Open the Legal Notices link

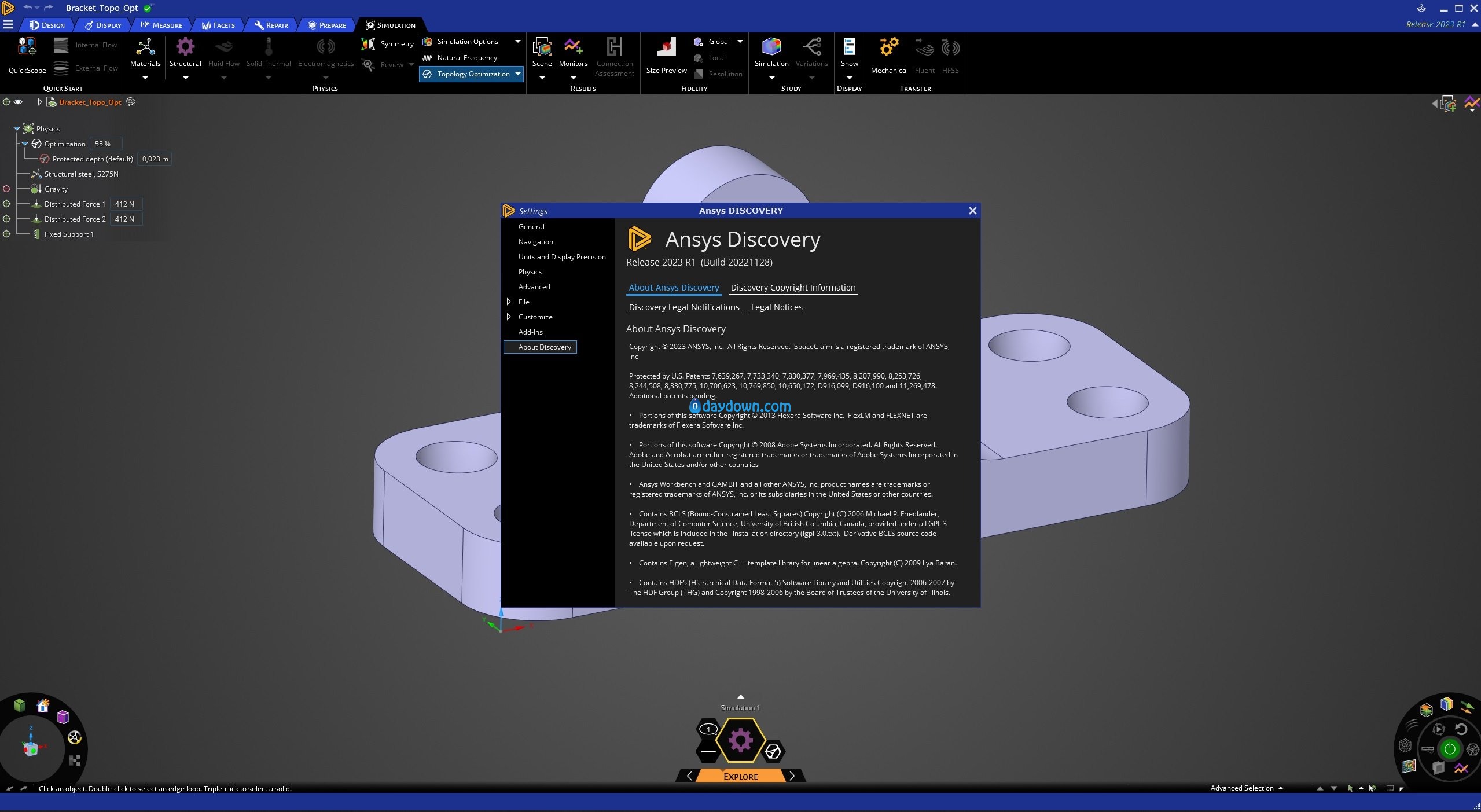776,307
